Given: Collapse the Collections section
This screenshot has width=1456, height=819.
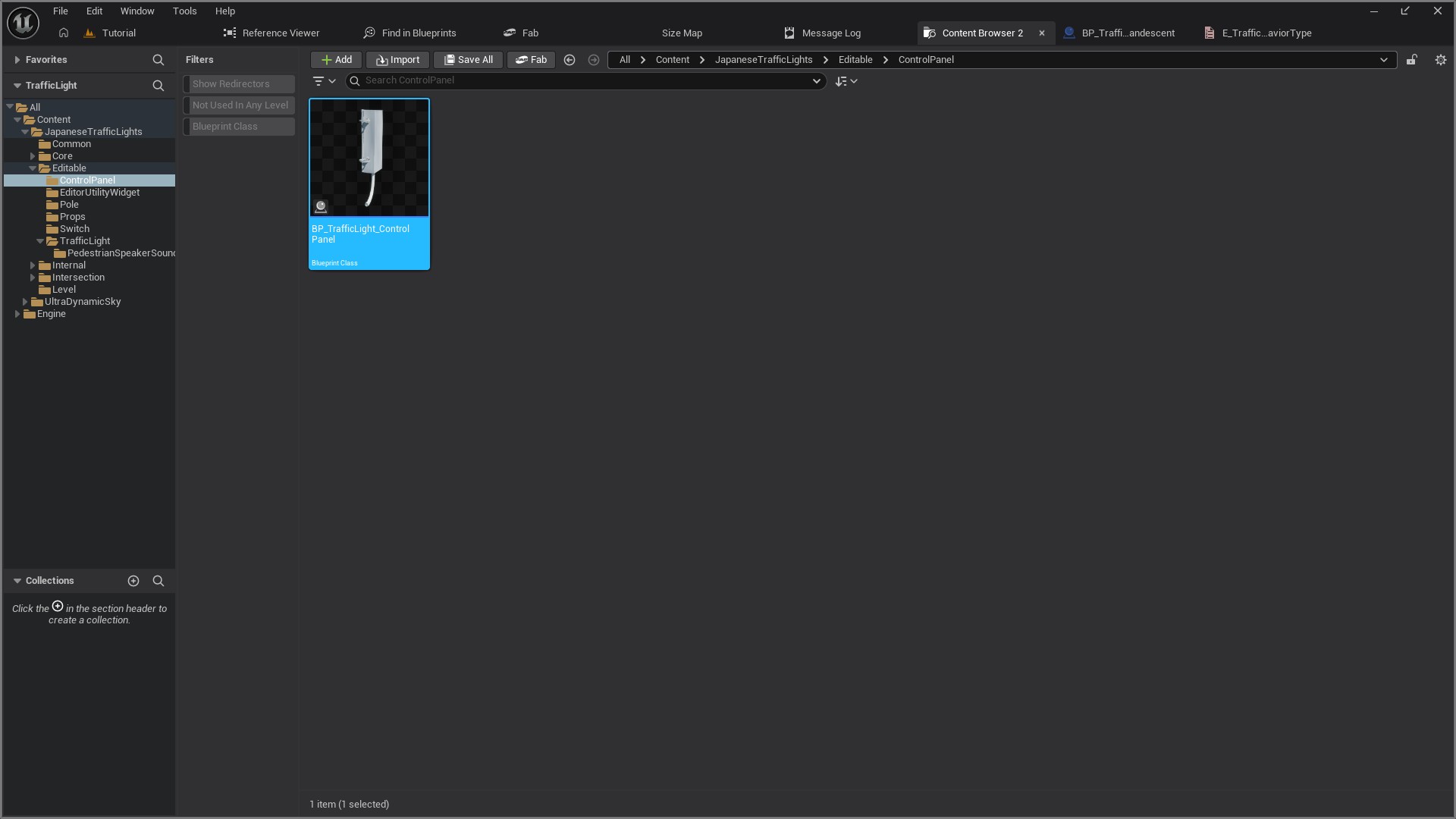Looking at the screenshot, I should tap(17, 581).
